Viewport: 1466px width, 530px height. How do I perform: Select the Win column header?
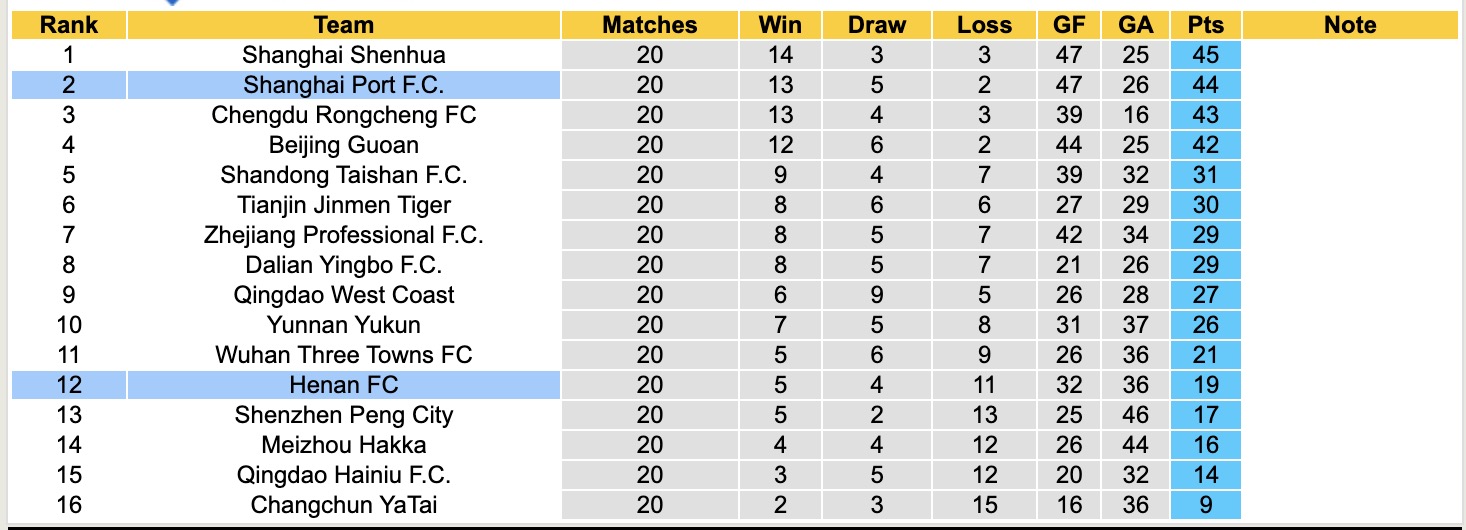[x=780, y=26]
